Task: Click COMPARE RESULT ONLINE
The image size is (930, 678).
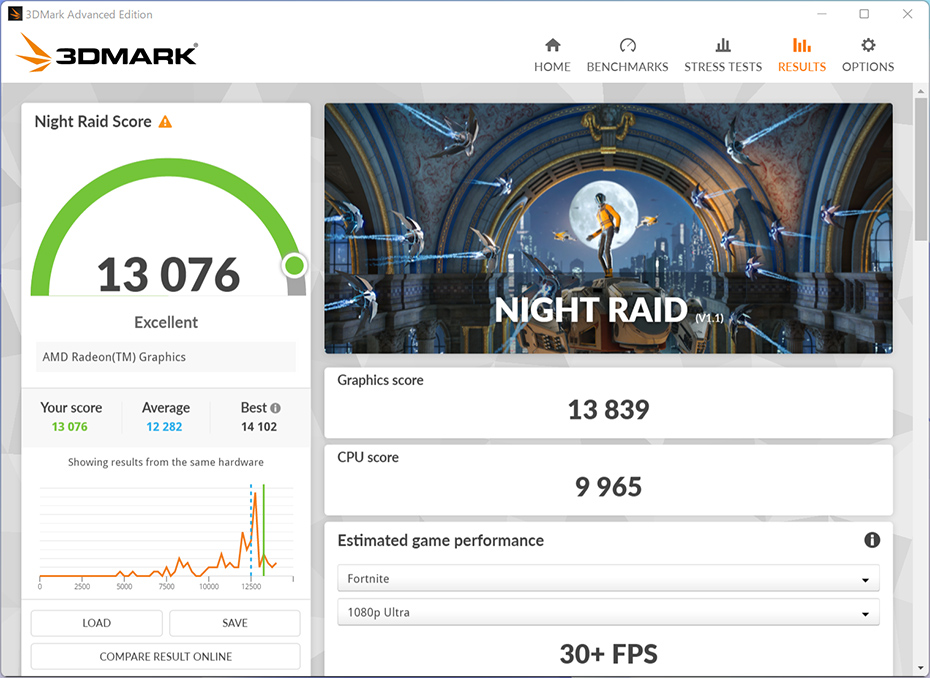Action: [x=165, y=657]
